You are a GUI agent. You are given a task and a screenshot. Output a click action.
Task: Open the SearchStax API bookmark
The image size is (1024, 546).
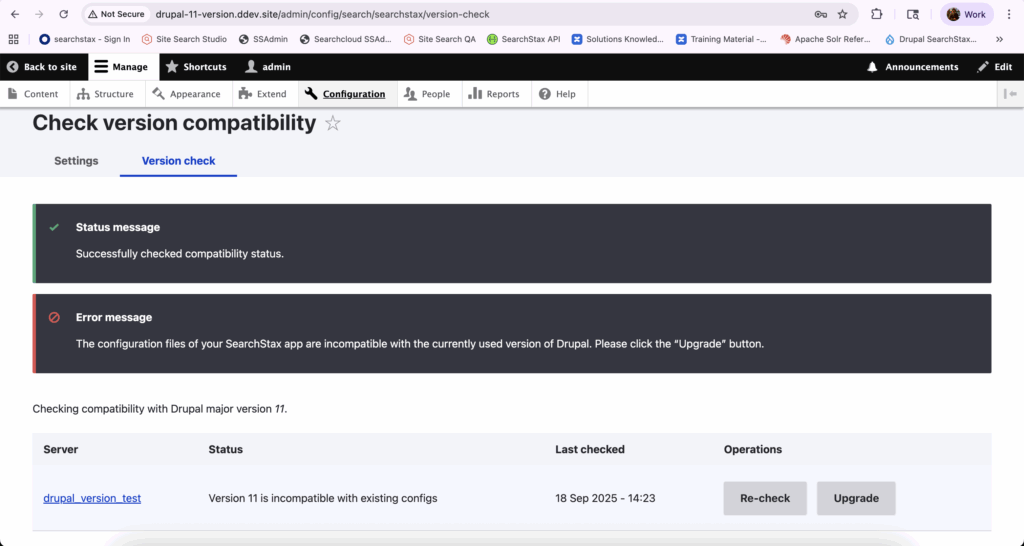524,39
